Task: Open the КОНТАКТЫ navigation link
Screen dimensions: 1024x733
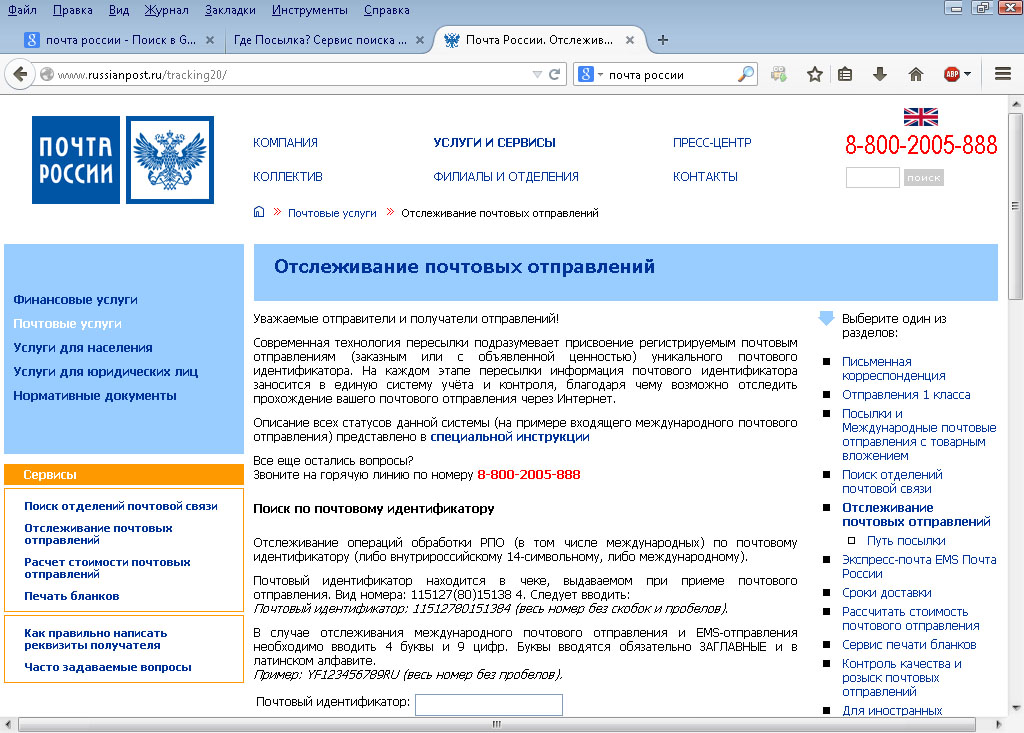Action: tap(705, 176)
